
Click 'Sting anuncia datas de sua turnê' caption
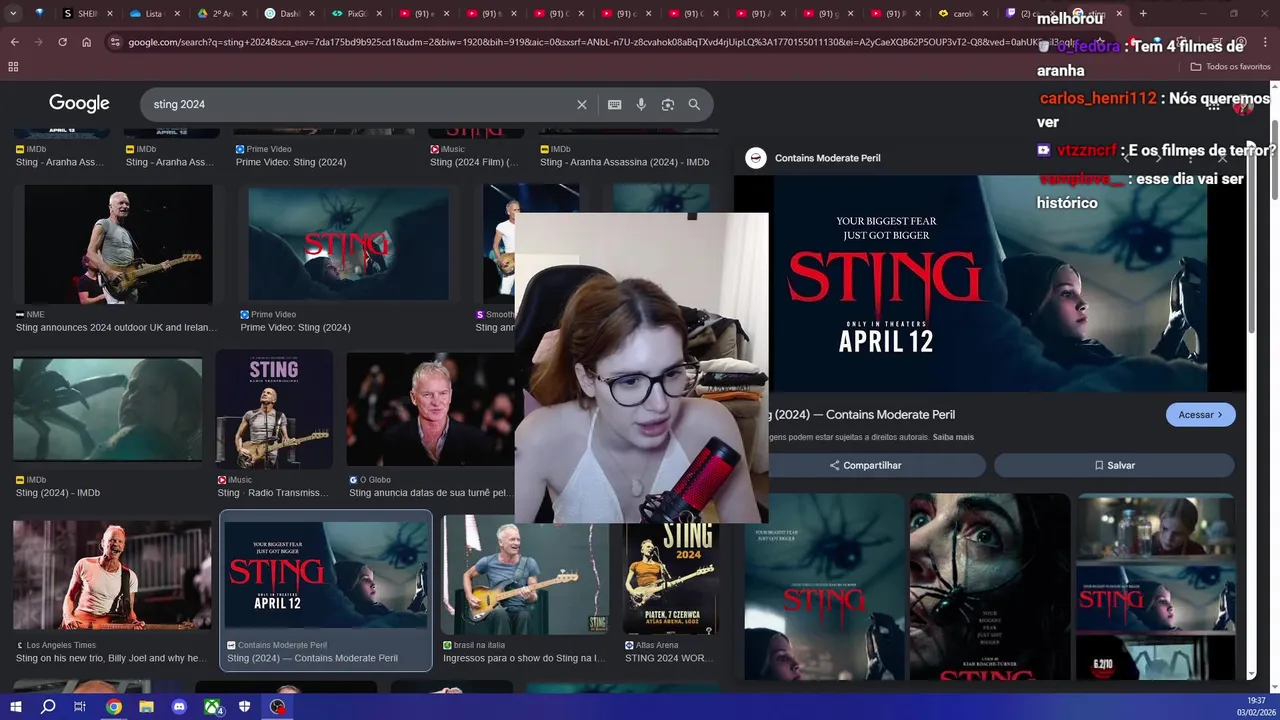pyautogui.click(x=430, y=492)
